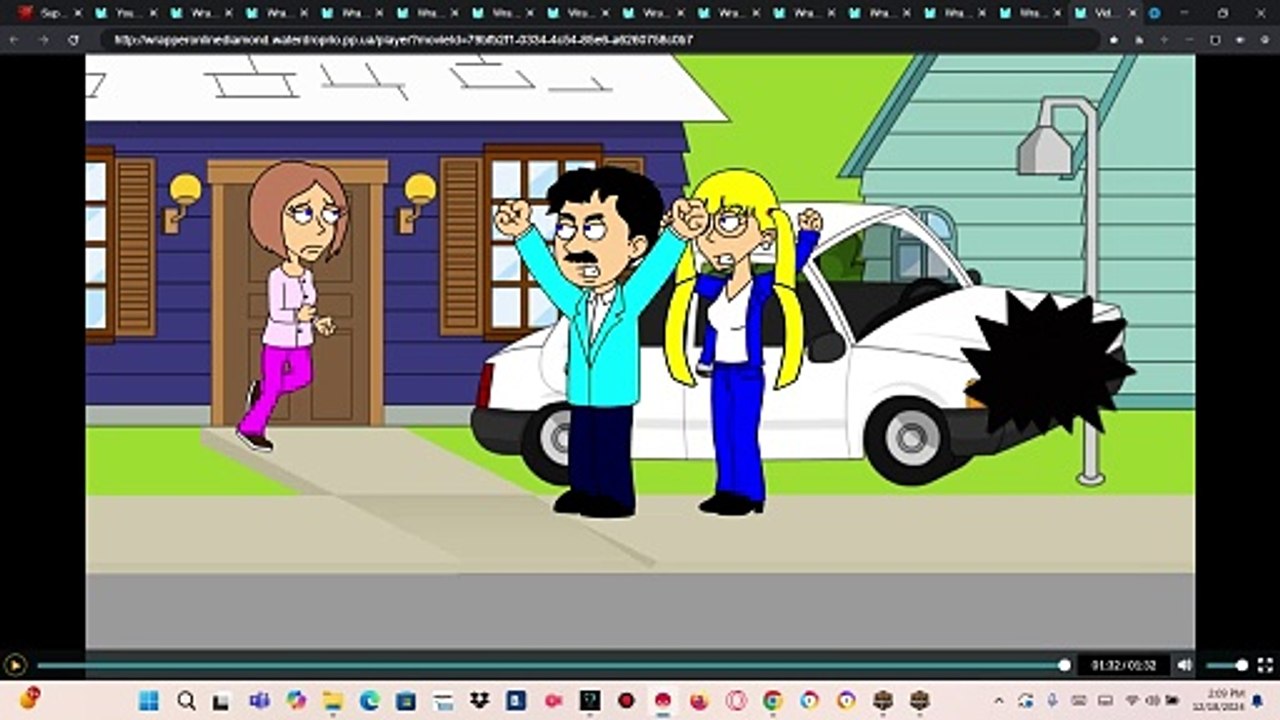Open Google Chrome from the taskbar

point(772,700)
